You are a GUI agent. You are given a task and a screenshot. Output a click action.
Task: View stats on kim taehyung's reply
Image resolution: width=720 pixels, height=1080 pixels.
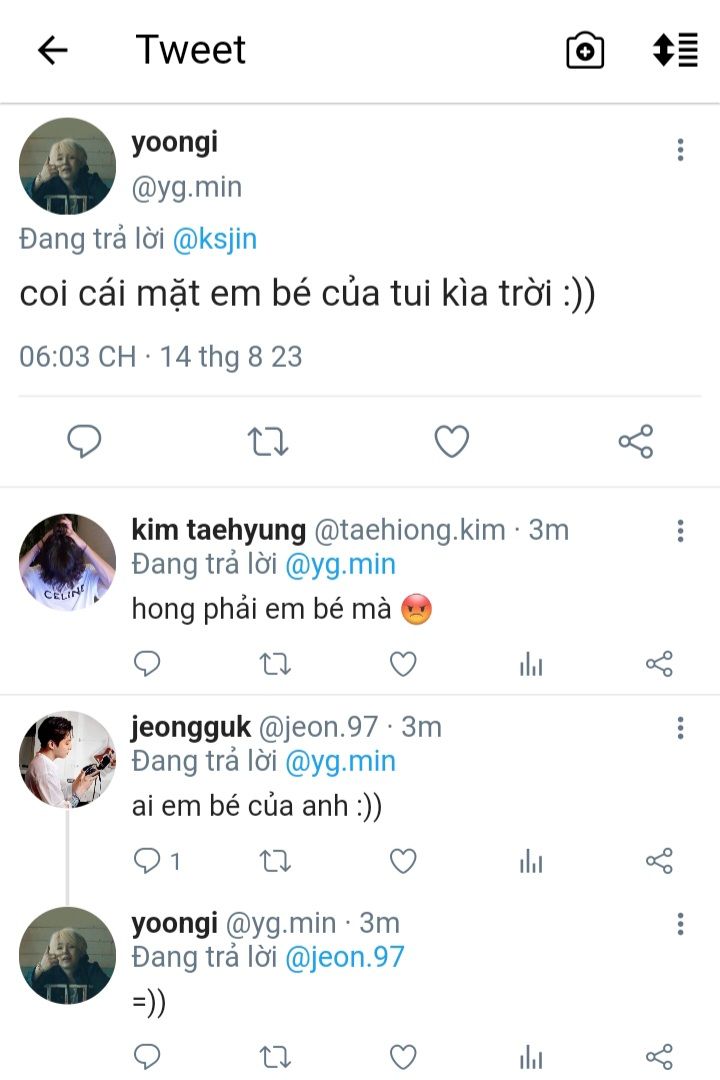531,664
